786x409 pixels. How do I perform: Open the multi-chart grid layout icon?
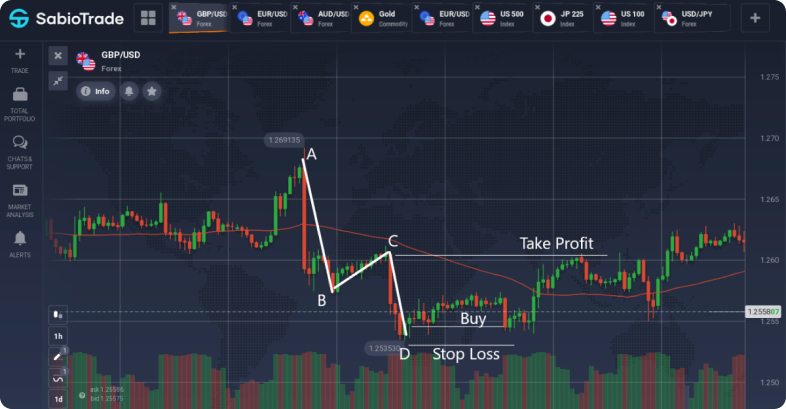[148, 18]
